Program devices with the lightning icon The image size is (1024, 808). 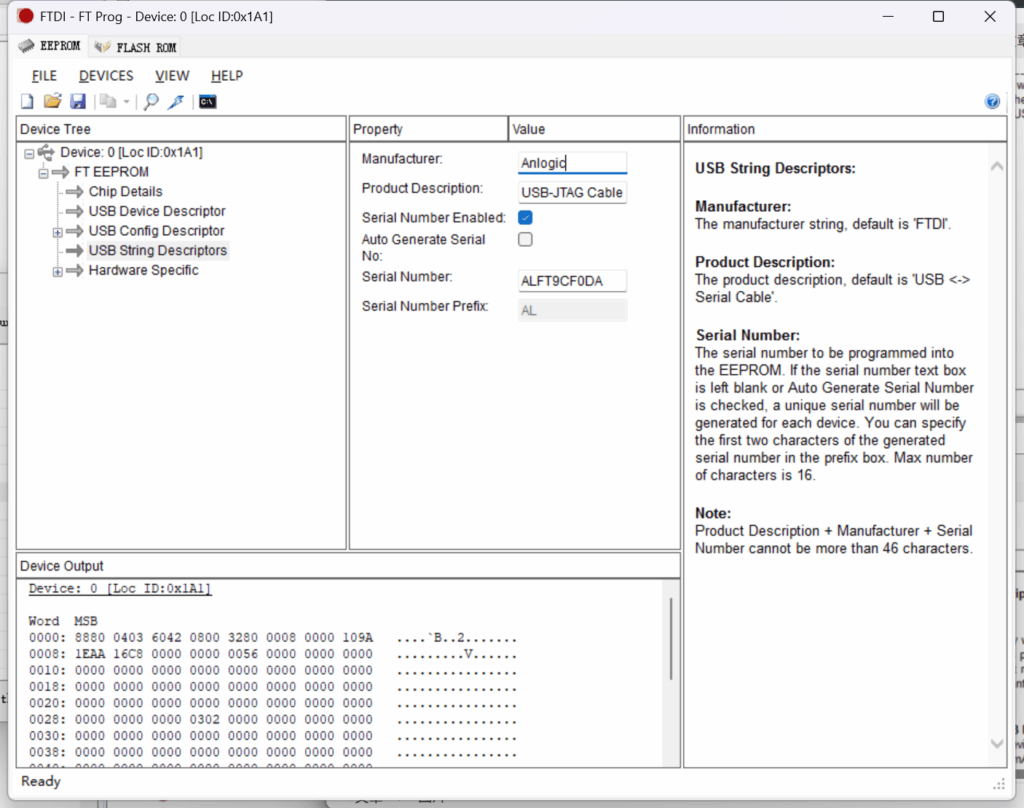click(x=176, y=101)
